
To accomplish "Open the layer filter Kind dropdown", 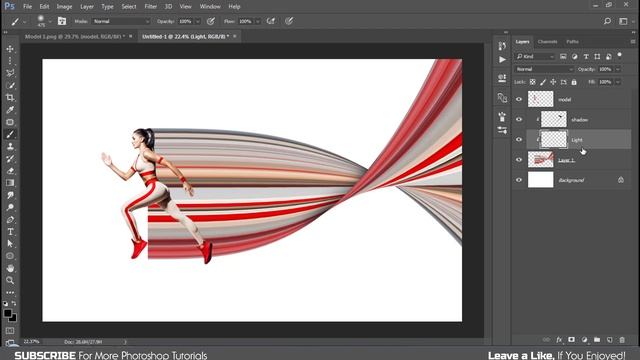I will 535,56.
